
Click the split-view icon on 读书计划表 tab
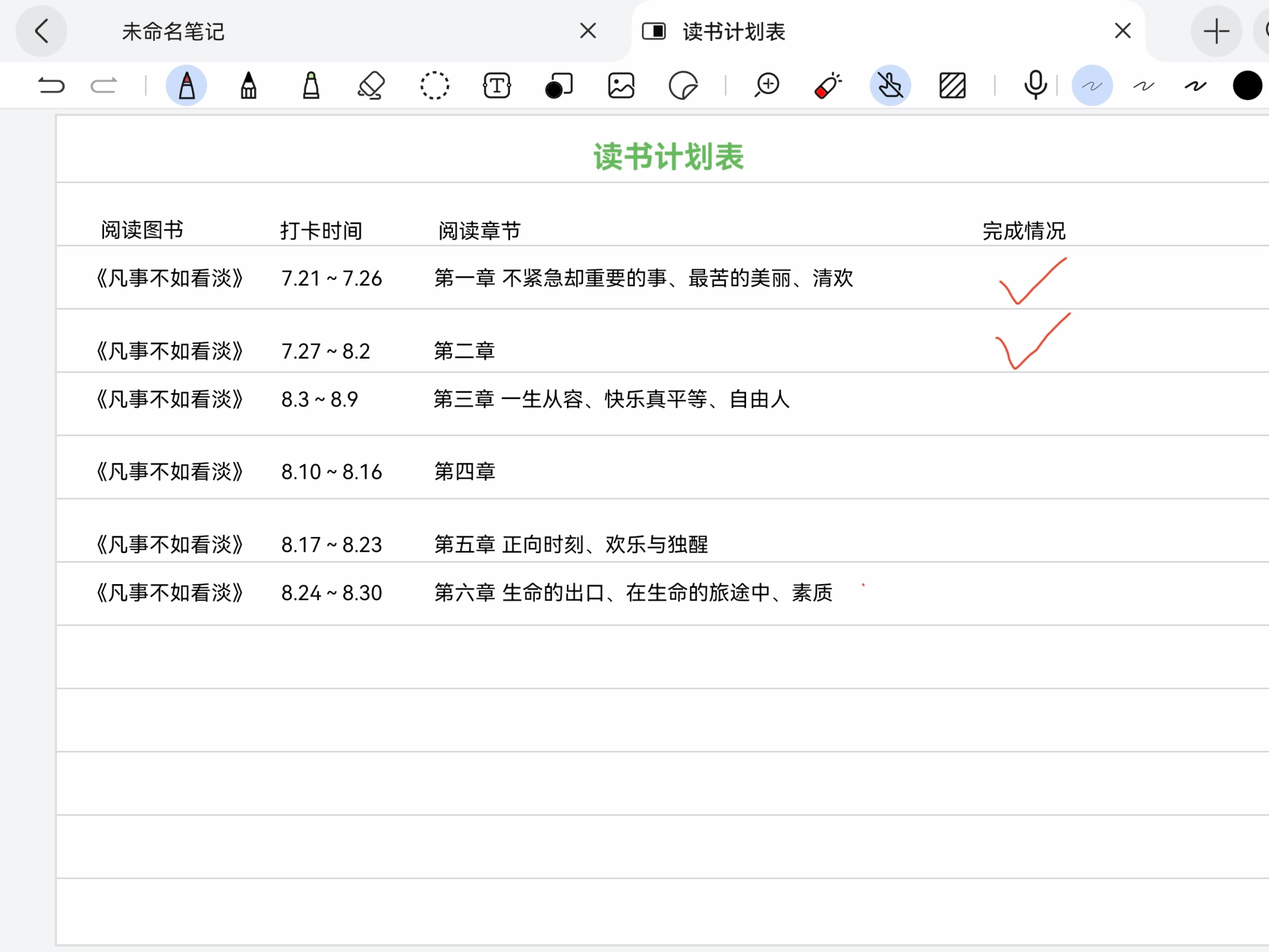[654, 31]
